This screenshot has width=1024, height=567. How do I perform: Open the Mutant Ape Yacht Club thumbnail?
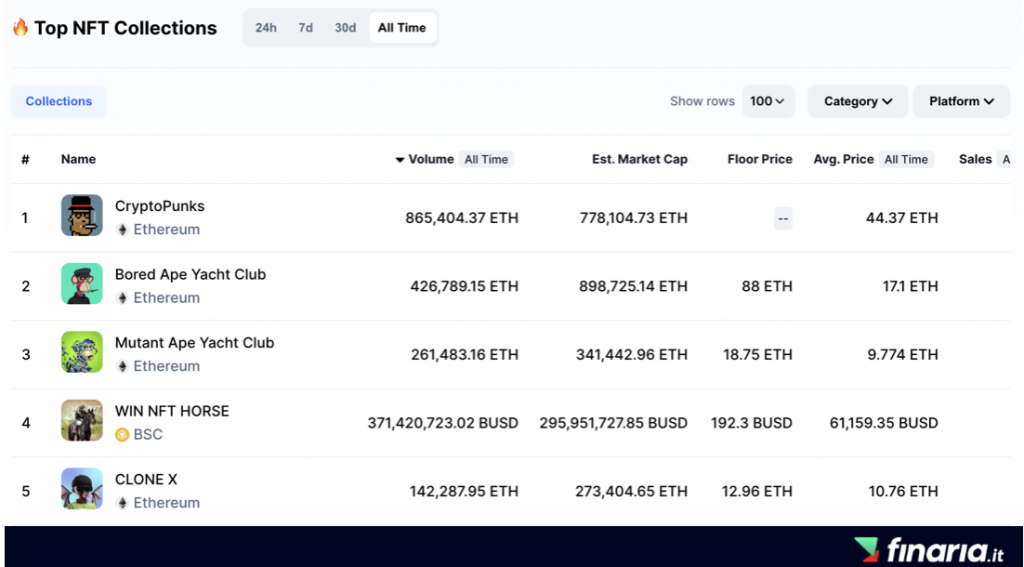(x=82, y=352)
